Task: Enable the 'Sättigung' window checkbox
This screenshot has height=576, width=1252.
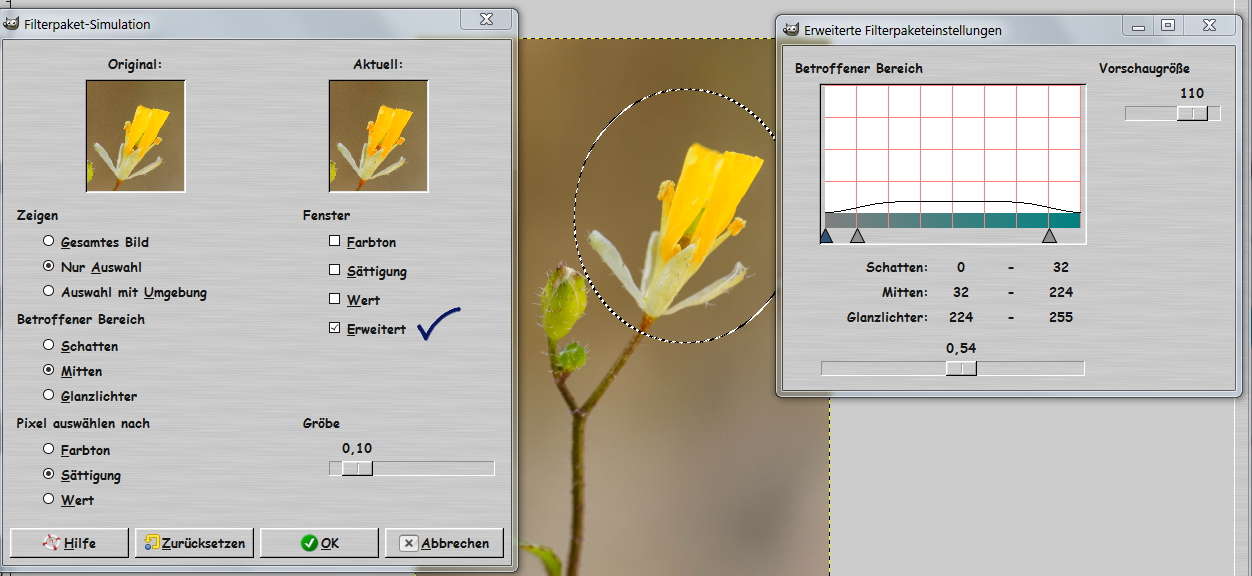Action: 335,270
